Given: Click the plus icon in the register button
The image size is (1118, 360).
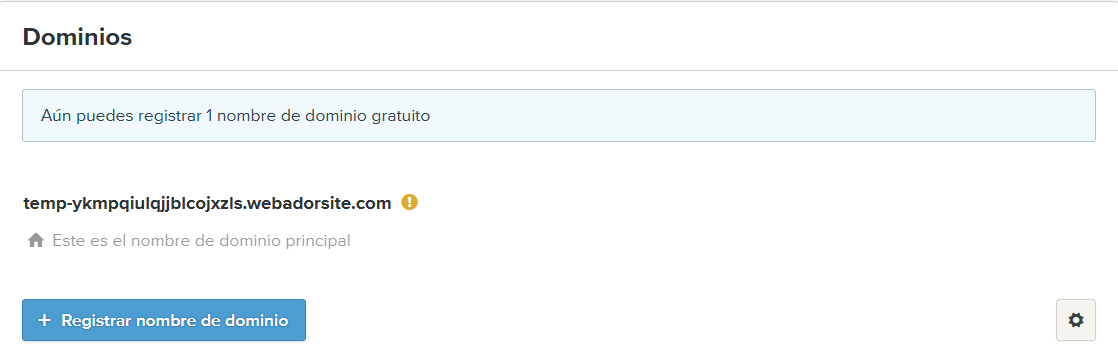Looking at the screenshot, I should pyautogui.click(x=44, y=320).
